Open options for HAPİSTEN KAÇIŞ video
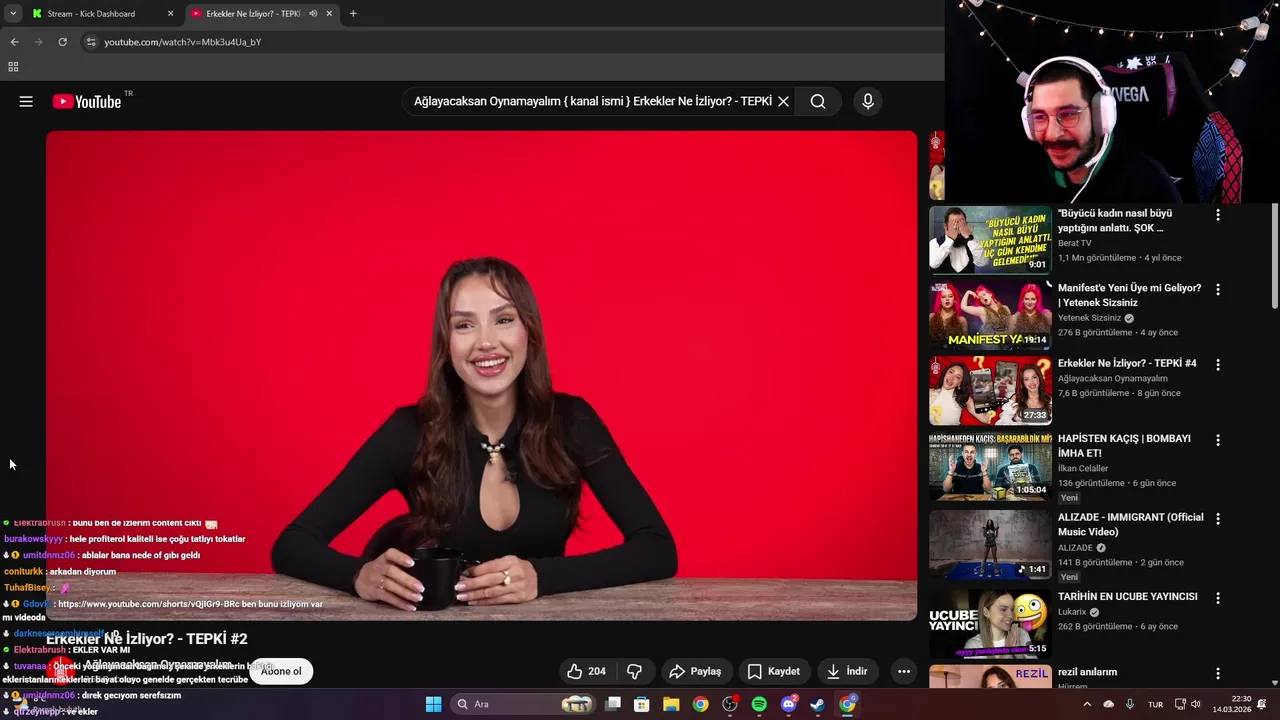1280x720 pixels. tap(1218, 440)
